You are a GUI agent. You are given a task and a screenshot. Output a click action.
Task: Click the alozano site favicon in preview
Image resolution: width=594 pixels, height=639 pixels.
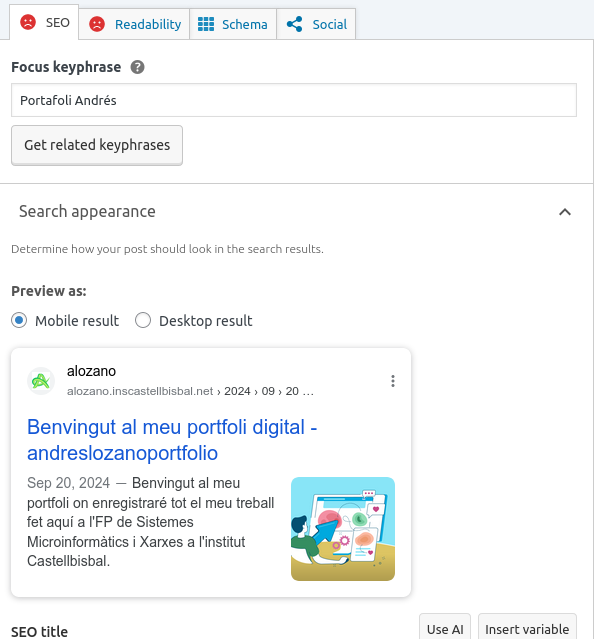click(41, 381)
